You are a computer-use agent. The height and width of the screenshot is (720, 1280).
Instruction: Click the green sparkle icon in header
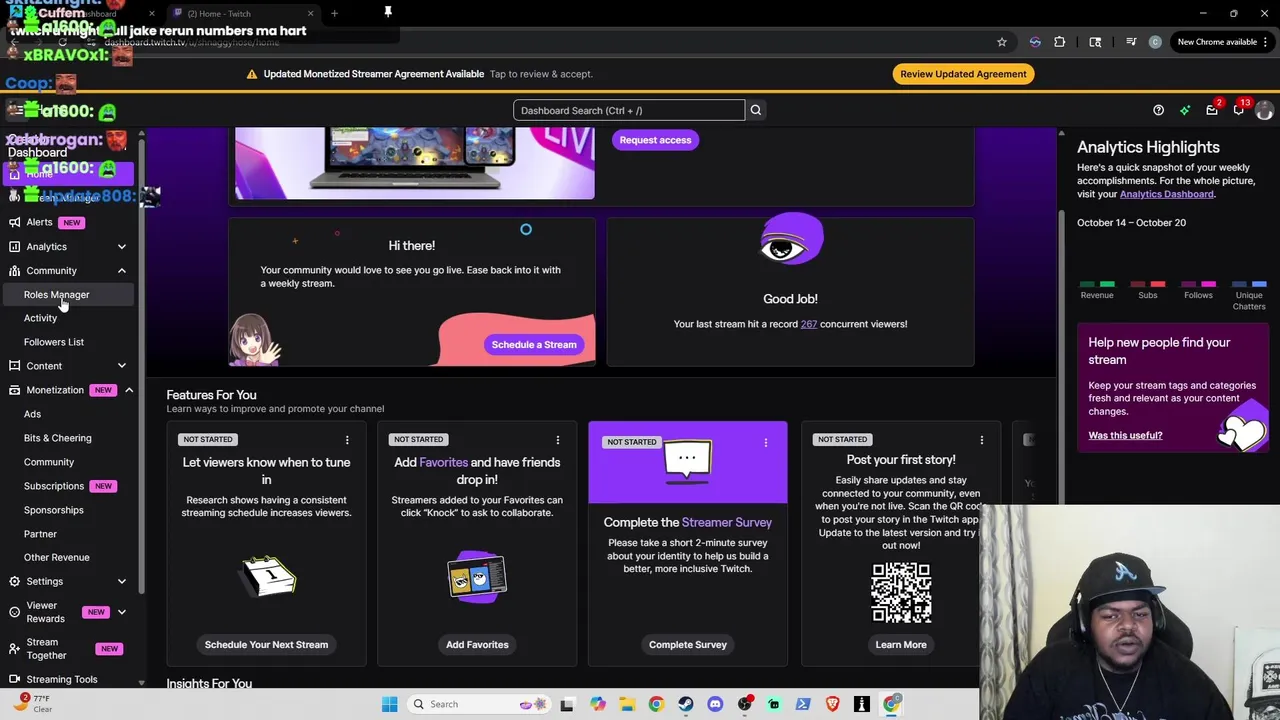[1185, 110]
